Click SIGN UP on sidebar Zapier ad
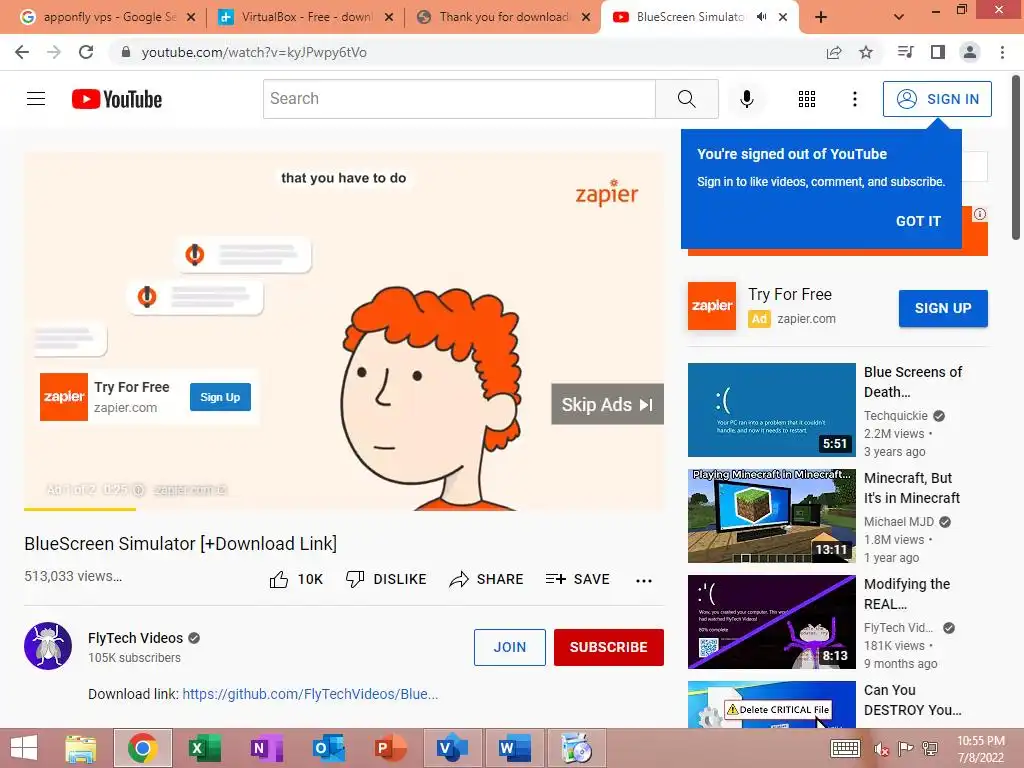Screen dimensions: 1024x768 [x=943, y=308]
